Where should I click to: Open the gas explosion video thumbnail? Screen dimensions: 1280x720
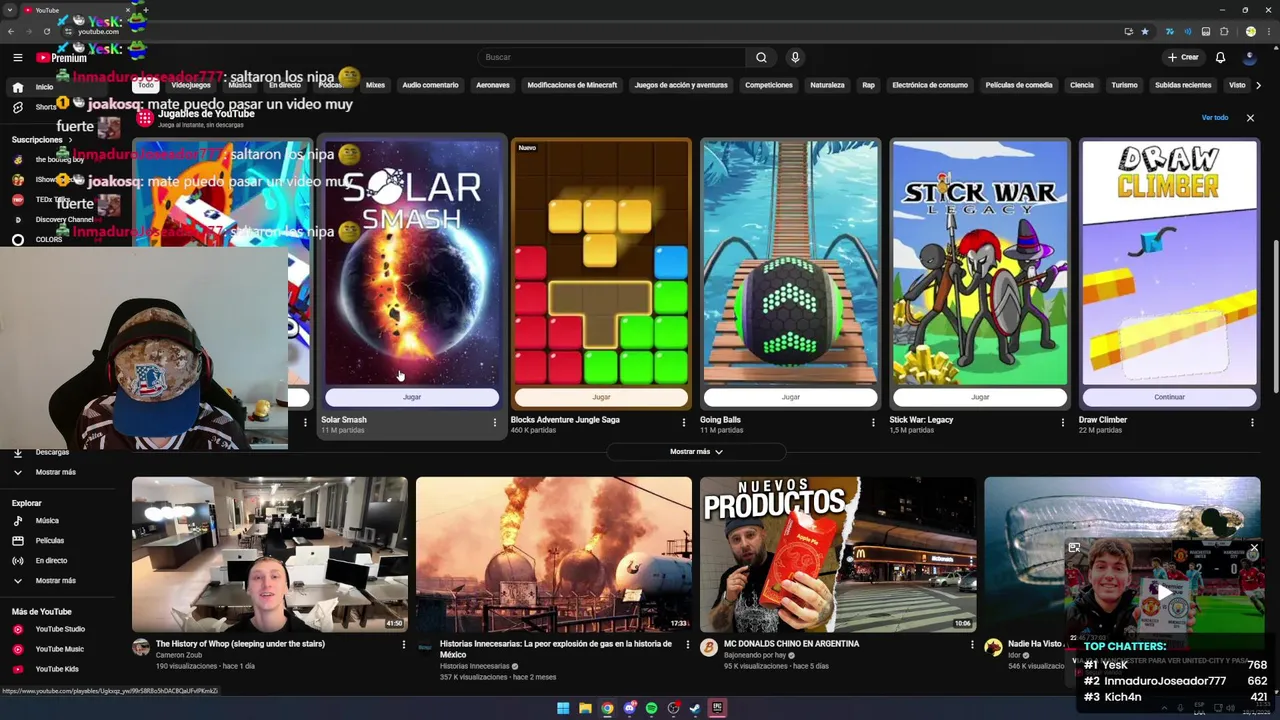554,554
